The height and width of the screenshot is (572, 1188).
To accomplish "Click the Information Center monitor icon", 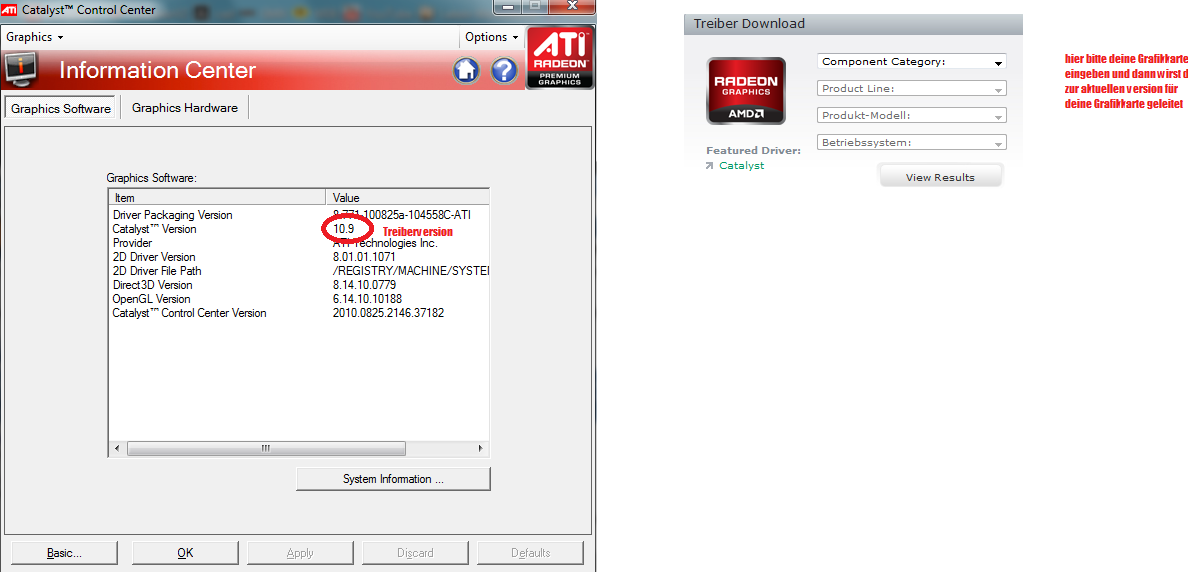I will pyautogui.click(x=23, y=70).
